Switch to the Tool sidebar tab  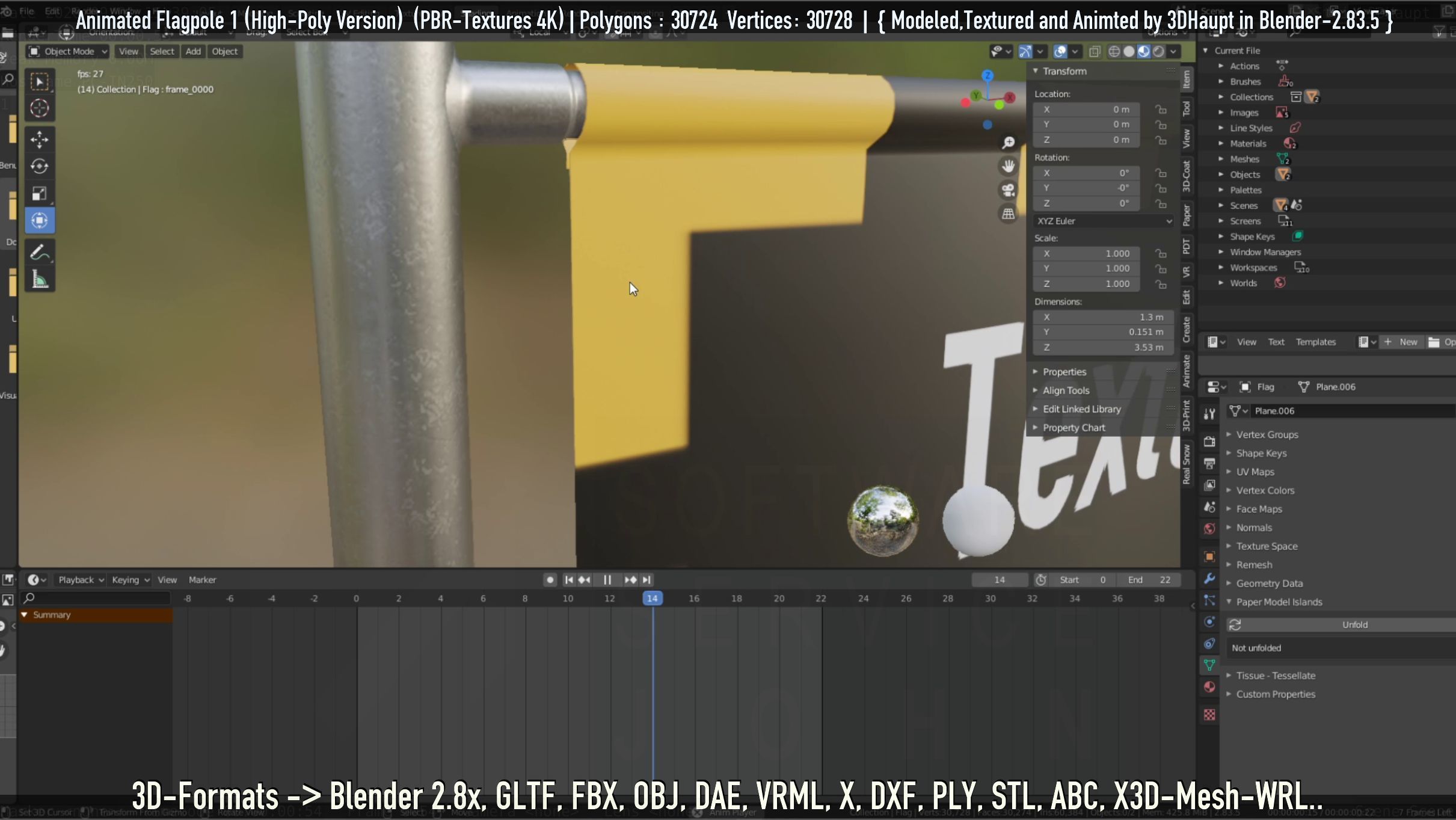pyautogui.click(x=1187, y=109)
